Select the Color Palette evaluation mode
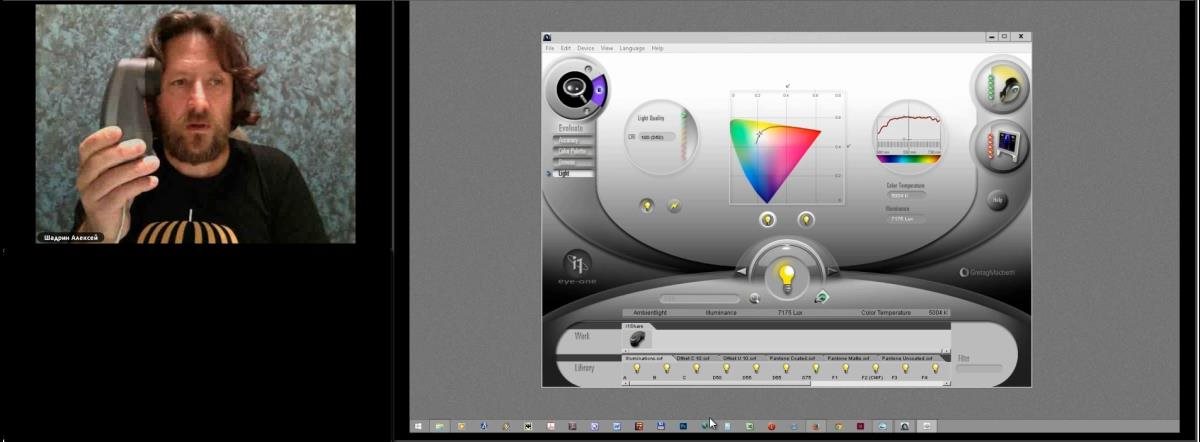This screenshot has height=442, width=1200. pyautogui.click(x=574, y=151)
